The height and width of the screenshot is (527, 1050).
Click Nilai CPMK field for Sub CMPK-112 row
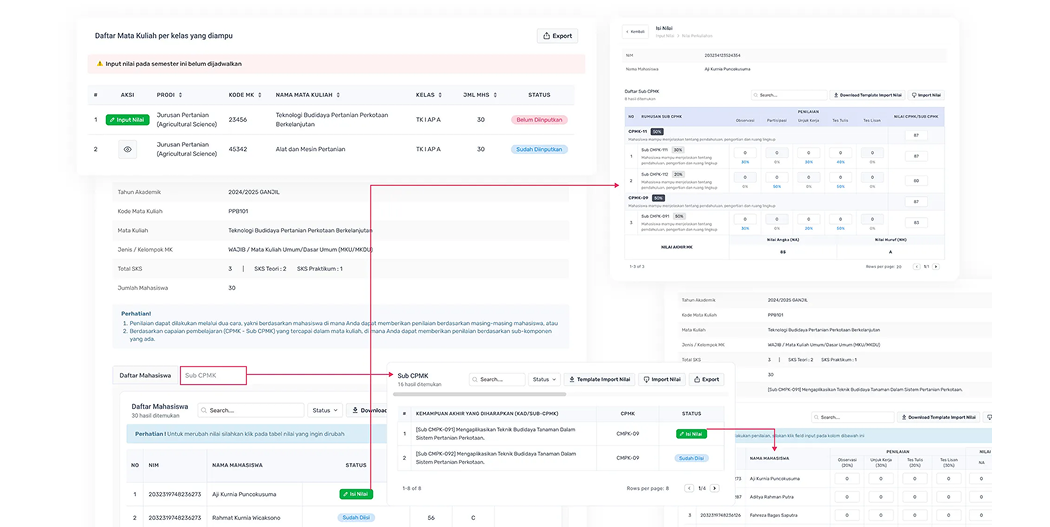tap(916, 181)
